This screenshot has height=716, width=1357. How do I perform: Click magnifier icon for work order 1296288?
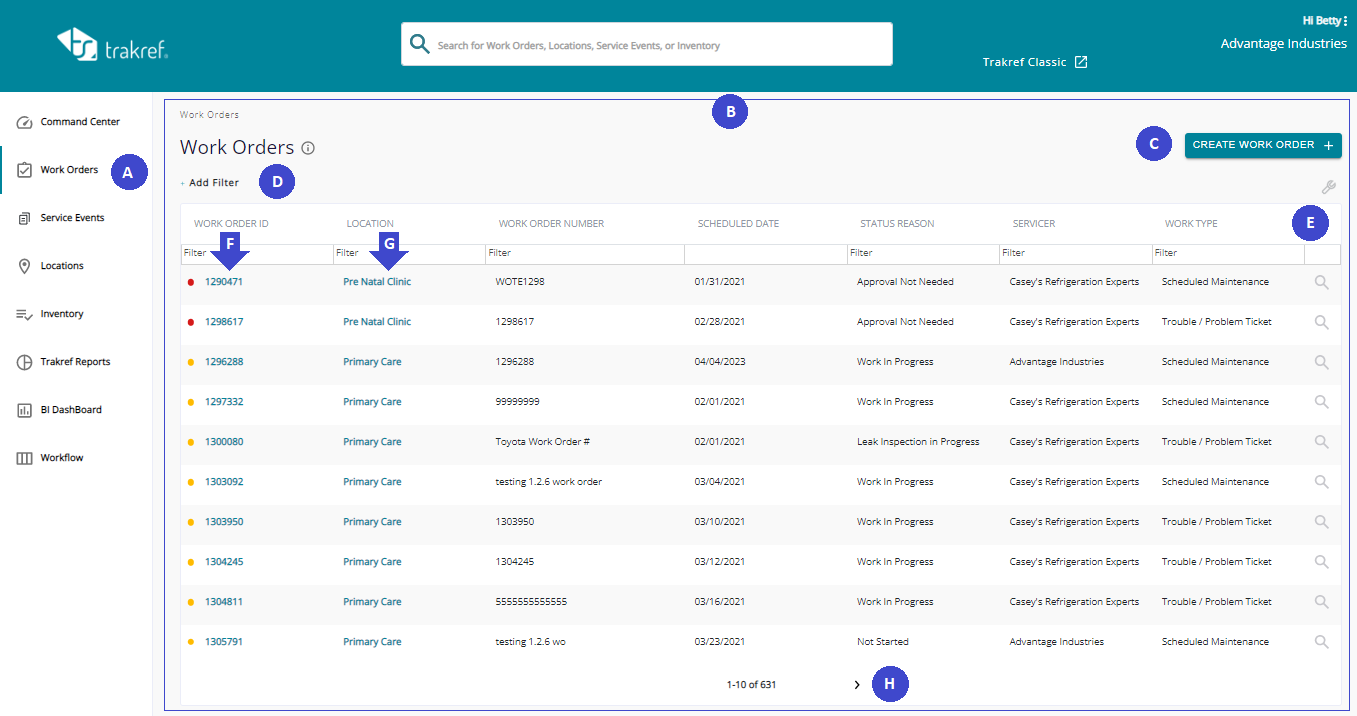point(1322,362)
